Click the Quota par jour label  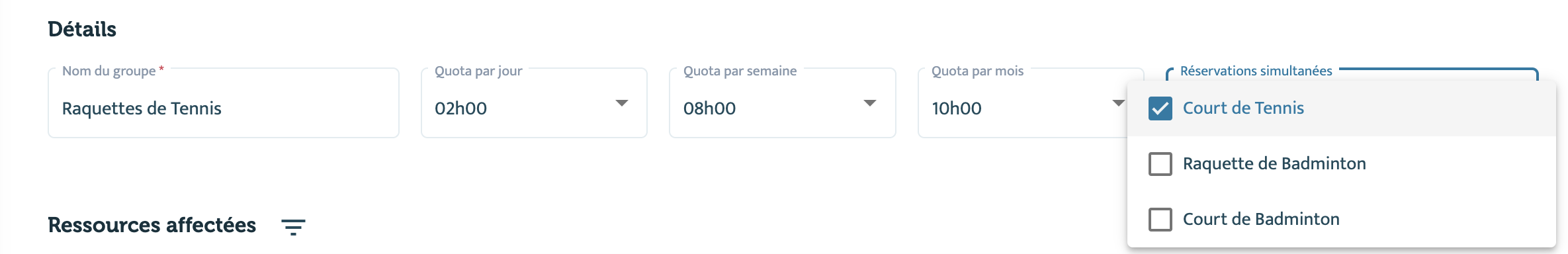pos(478,71)
